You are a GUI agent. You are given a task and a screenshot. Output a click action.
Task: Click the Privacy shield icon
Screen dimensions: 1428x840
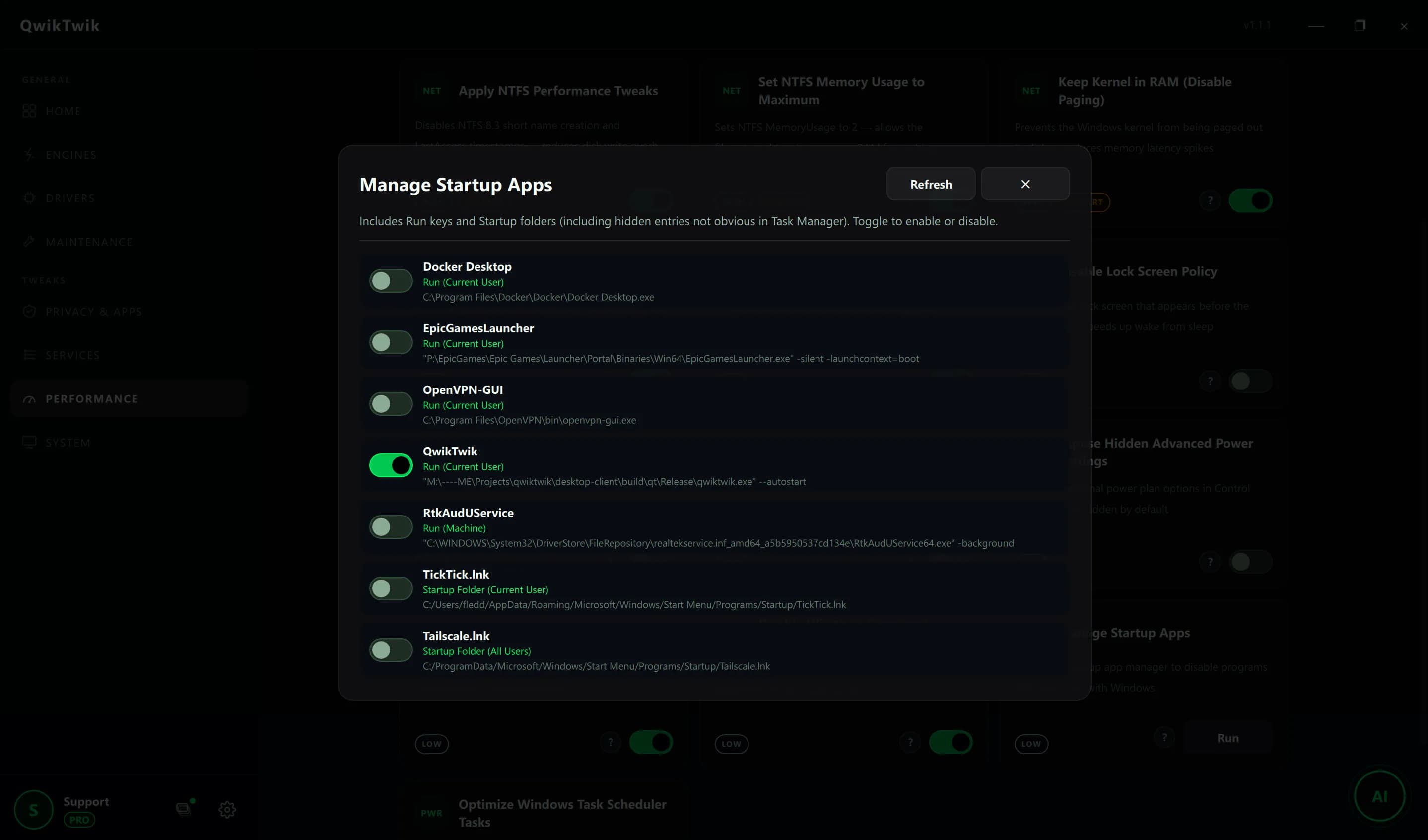click(29, 312)
